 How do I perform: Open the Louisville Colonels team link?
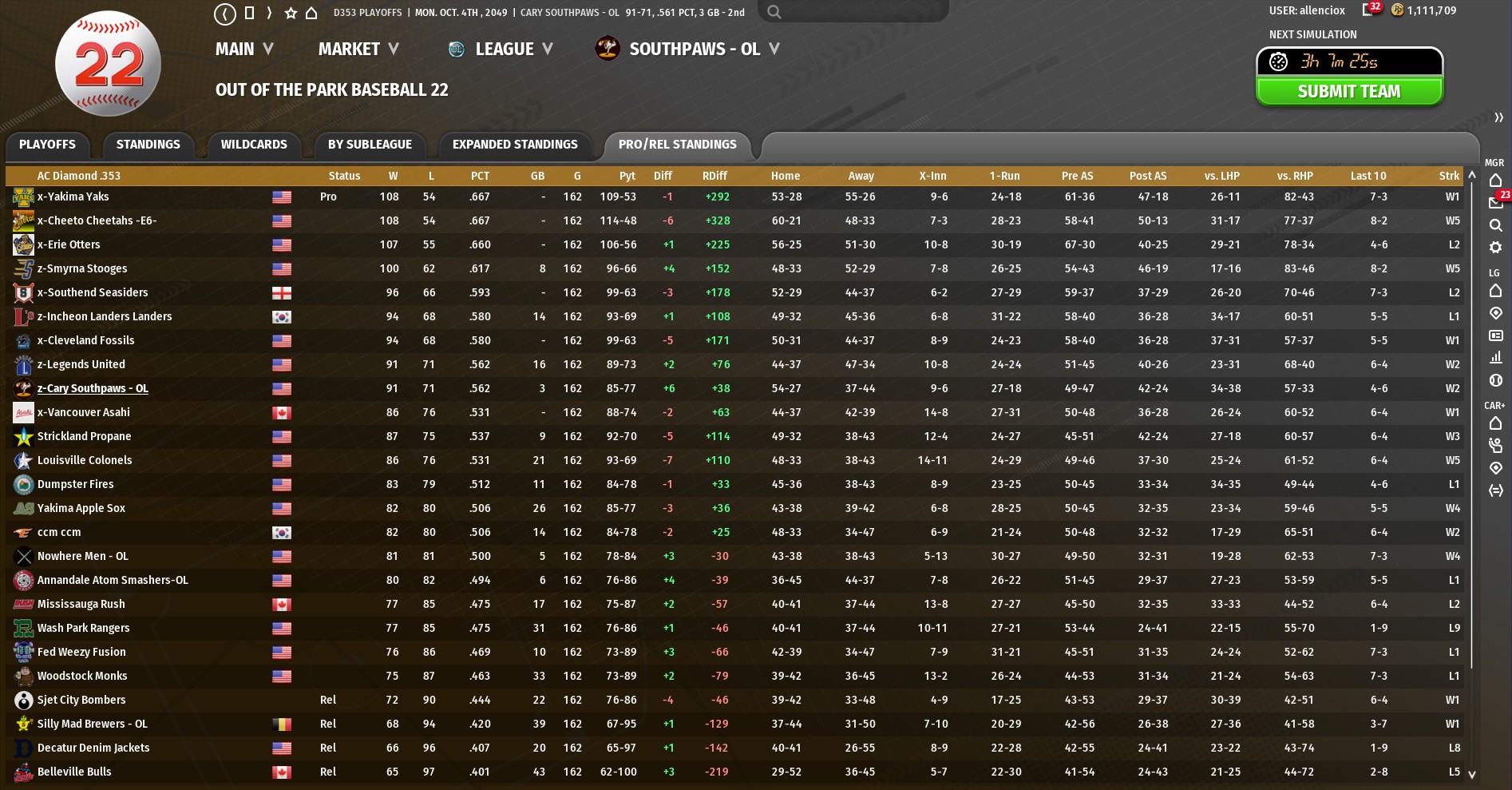85,460
